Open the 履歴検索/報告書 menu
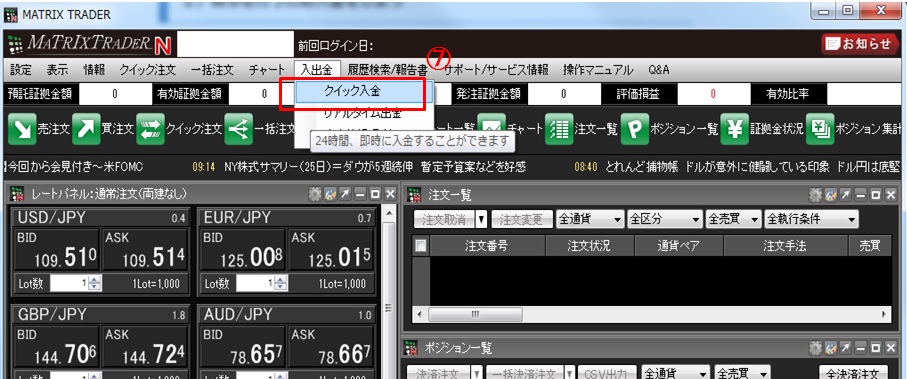Image resolution: width=907 pixels, height=379 pixels. point(388,70)
